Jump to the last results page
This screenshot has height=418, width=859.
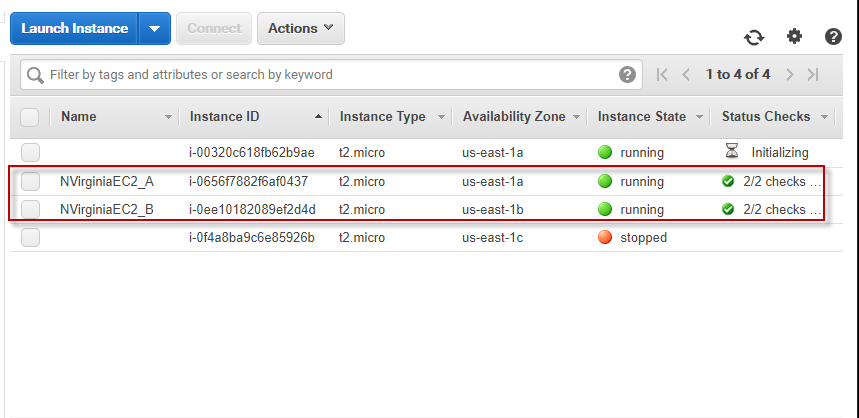[x=813, y=74]
